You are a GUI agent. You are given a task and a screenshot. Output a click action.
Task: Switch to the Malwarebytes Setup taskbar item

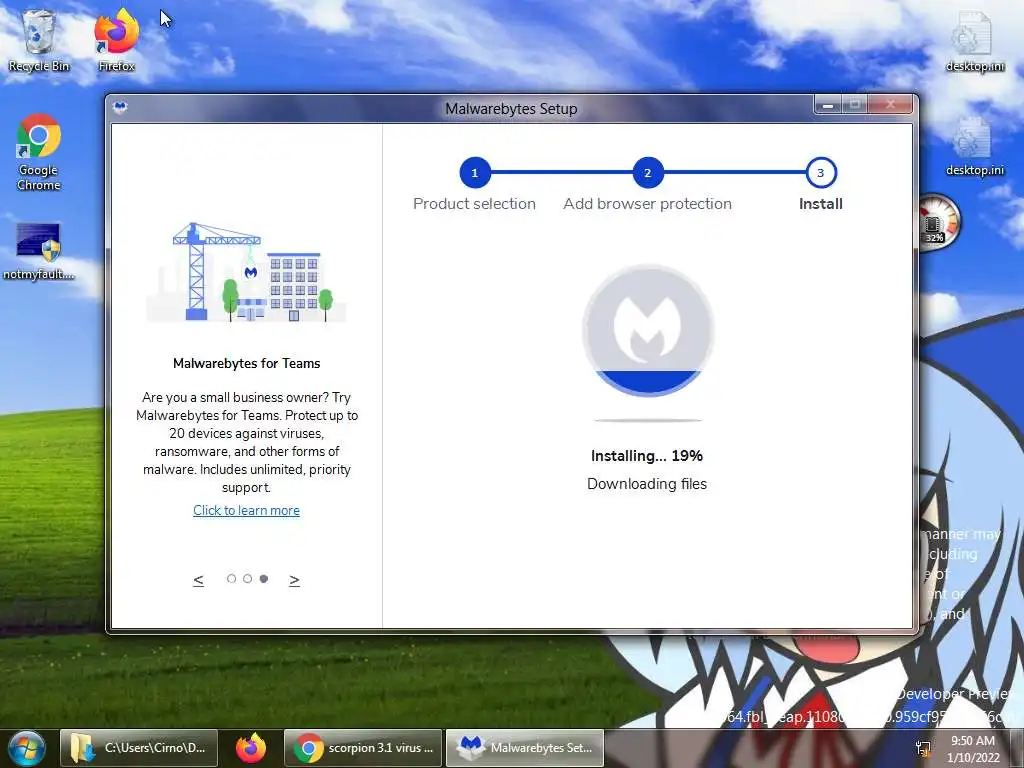click(525, 748)
